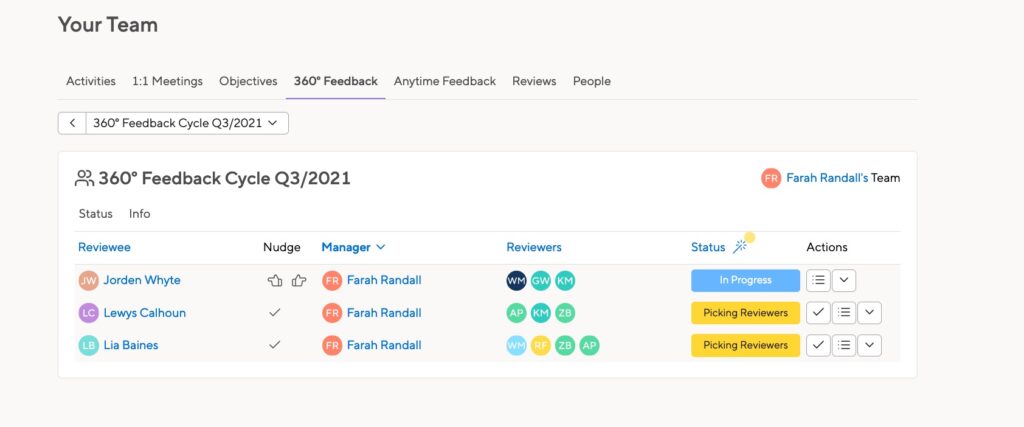Open Lewys Calhoun's reviewee profile link
Image resolution: width=1024 pixels, height=427 pixels.
(144, 313)
